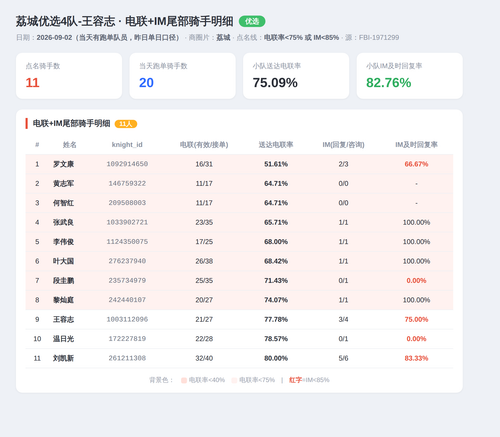500x437 pixels.
Task: Click rider name 王容志 in table
Action: click(63, 319)
